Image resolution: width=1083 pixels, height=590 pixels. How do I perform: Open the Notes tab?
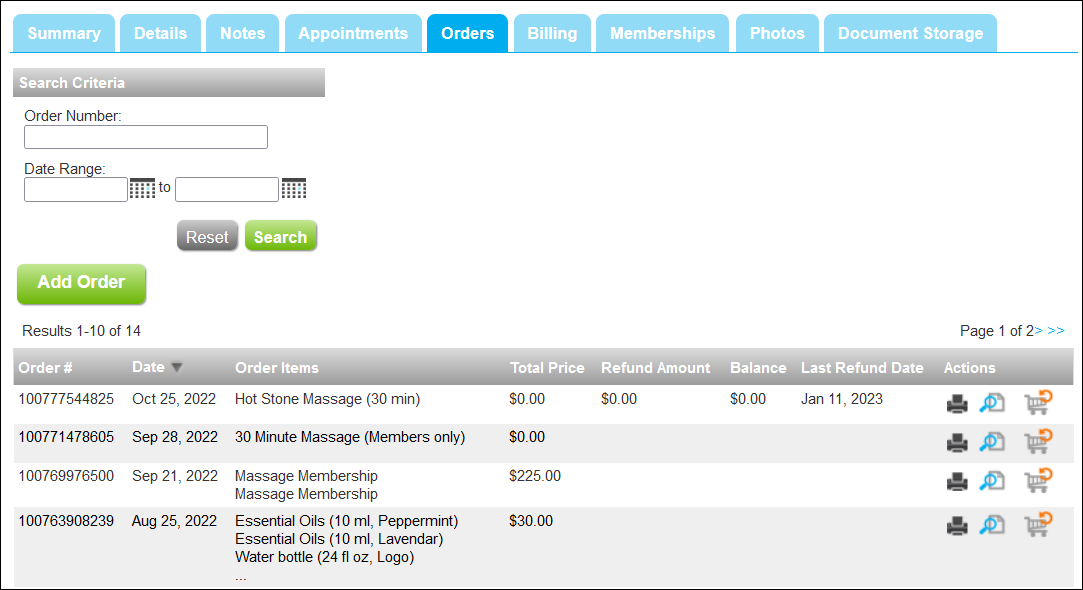[242, 33]
